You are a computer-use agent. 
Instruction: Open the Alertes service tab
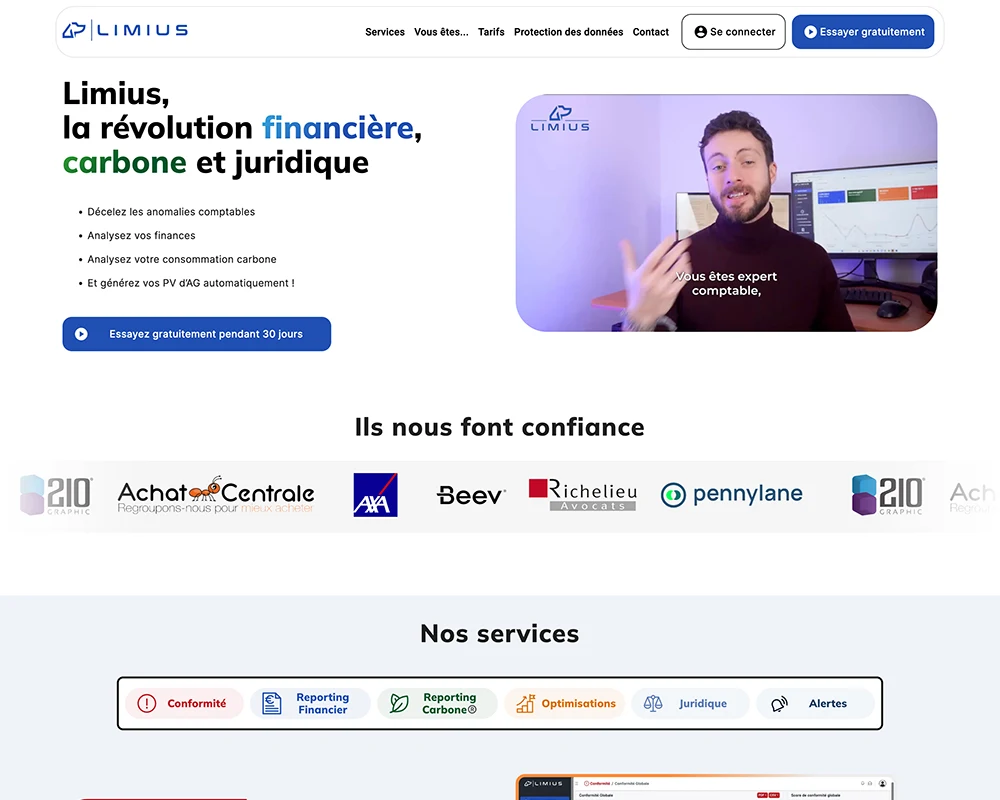815,704
